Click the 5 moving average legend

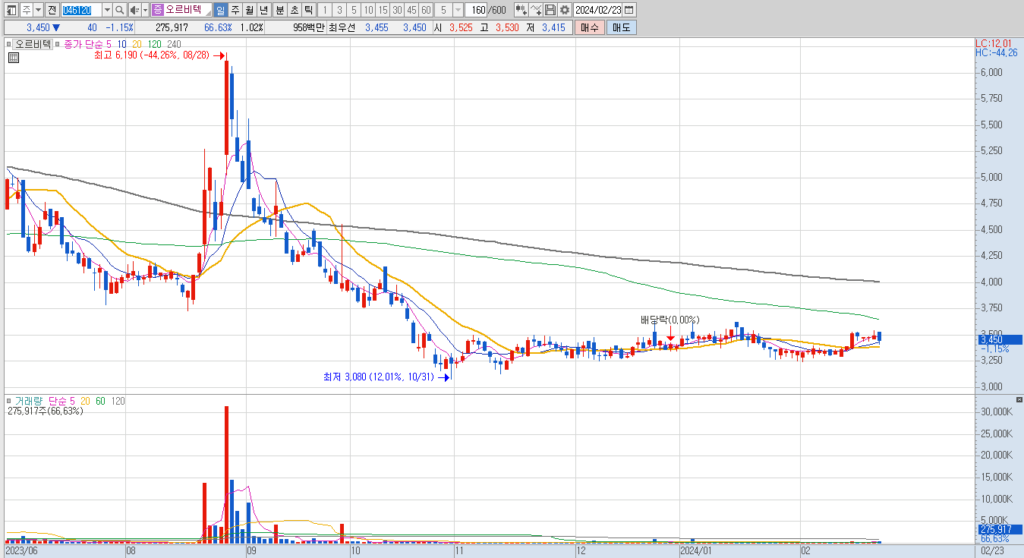coord(108,44)
